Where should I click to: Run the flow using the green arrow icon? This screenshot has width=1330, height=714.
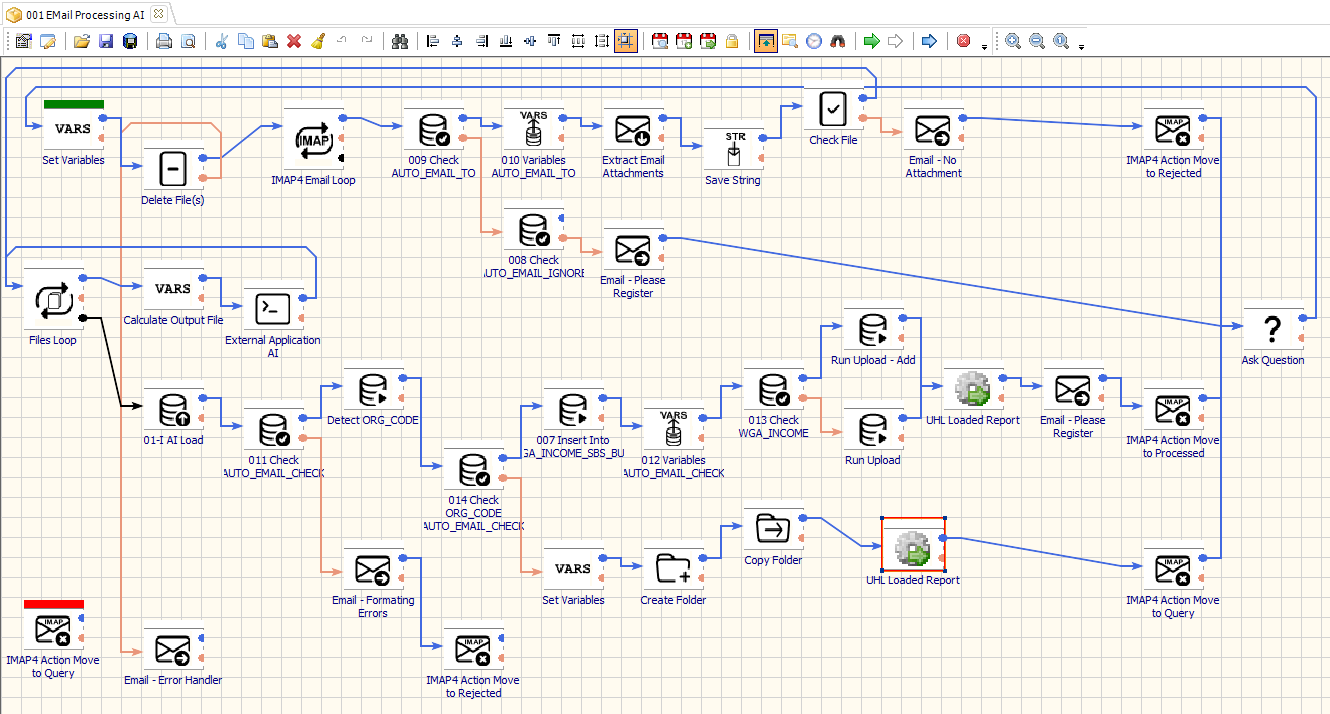871,40
